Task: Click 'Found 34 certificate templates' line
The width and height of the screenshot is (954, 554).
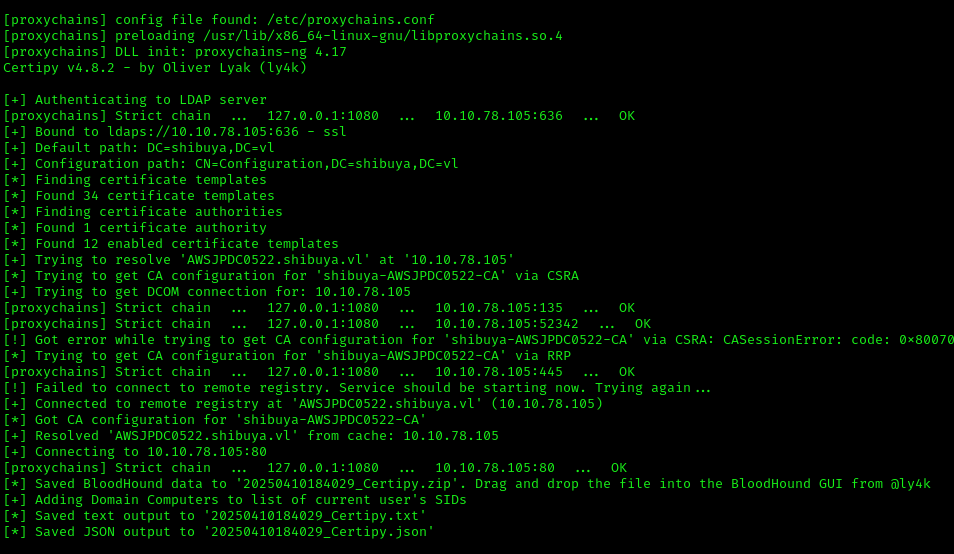Action: pos(139,196)
